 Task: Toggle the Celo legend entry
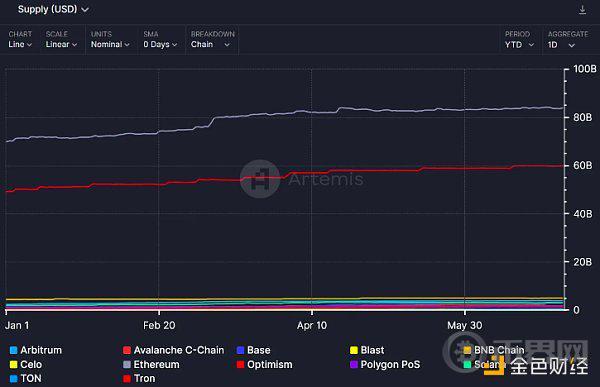(x=26, y=364)
